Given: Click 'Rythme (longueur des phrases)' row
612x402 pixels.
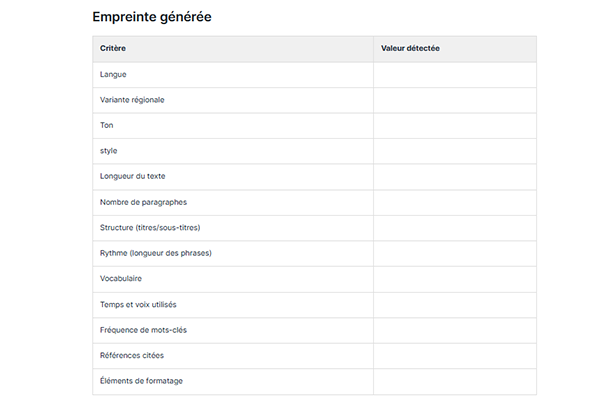Looking at the screenshot, I should 315,253.
